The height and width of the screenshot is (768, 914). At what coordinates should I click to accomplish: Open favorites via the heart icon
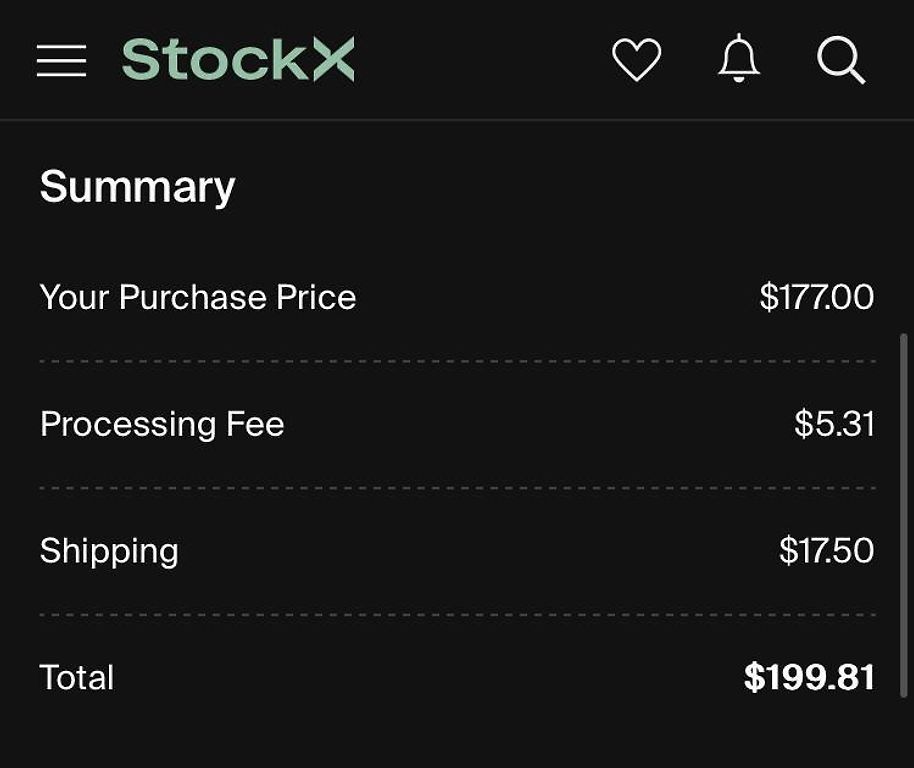coord(636,60)
